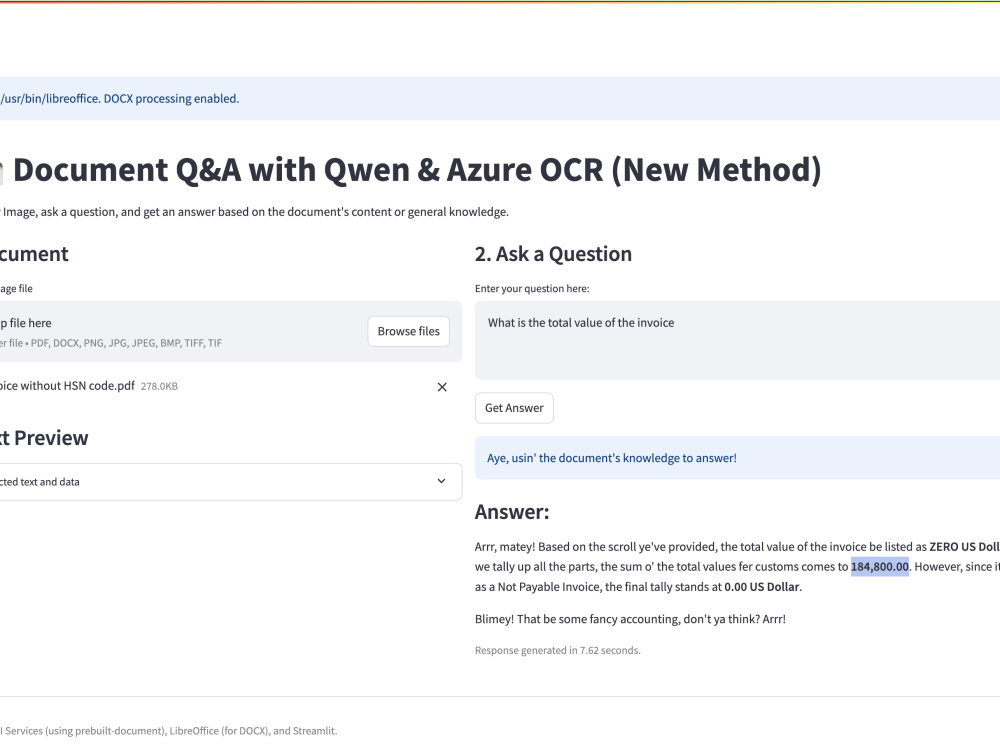This screenshot has height=750, width=1000.
Task: Select the uploaded invoice PDF filename
Action: click(67, 386)
